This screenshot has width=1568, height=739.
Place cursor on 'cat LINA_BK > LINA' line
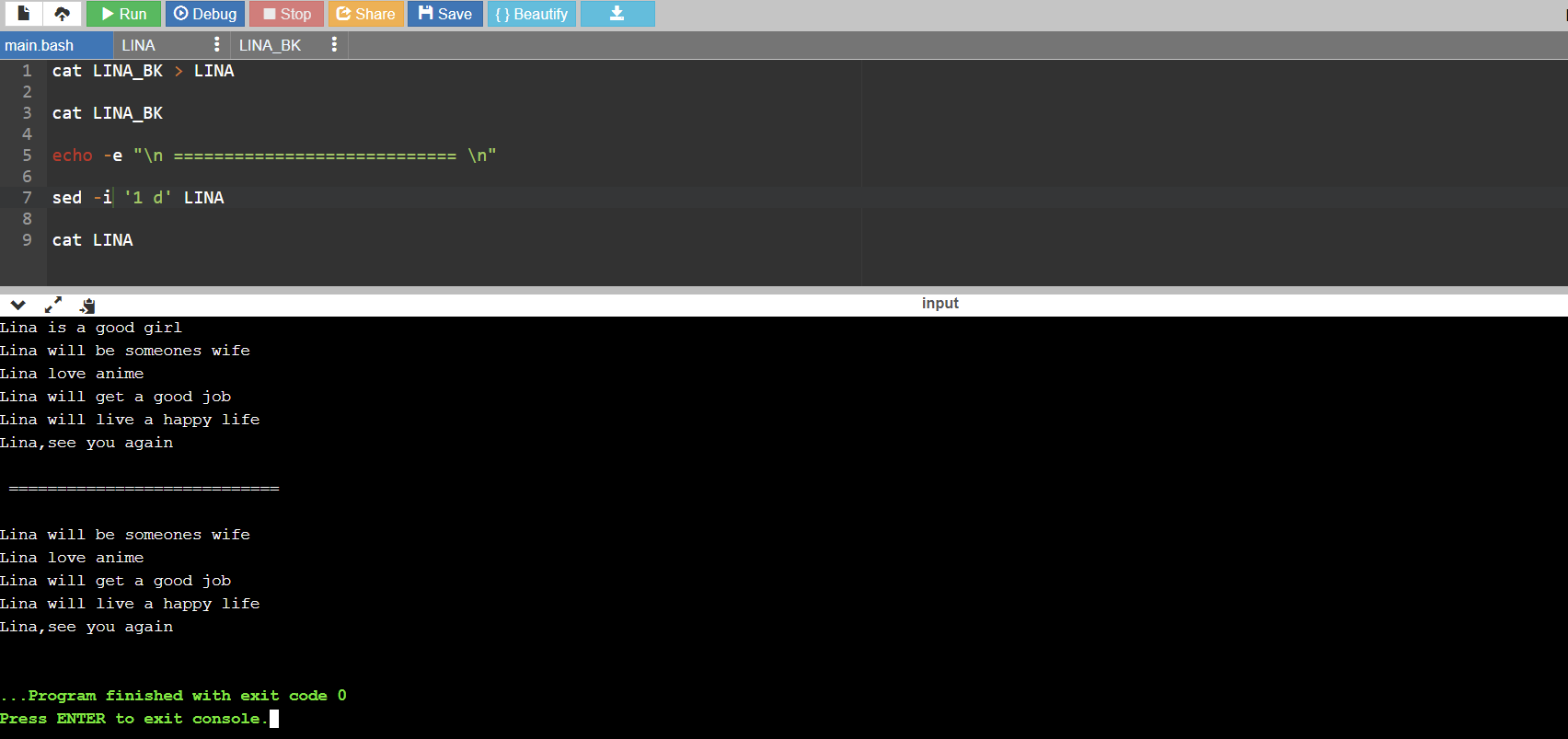143,71
